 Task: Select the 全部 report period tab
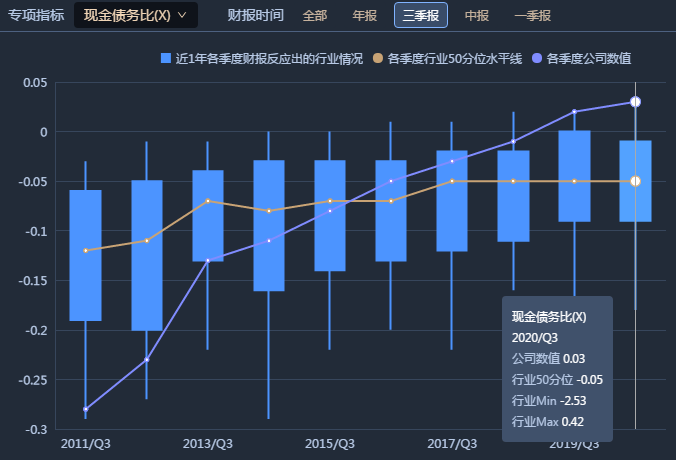(314, 15)
